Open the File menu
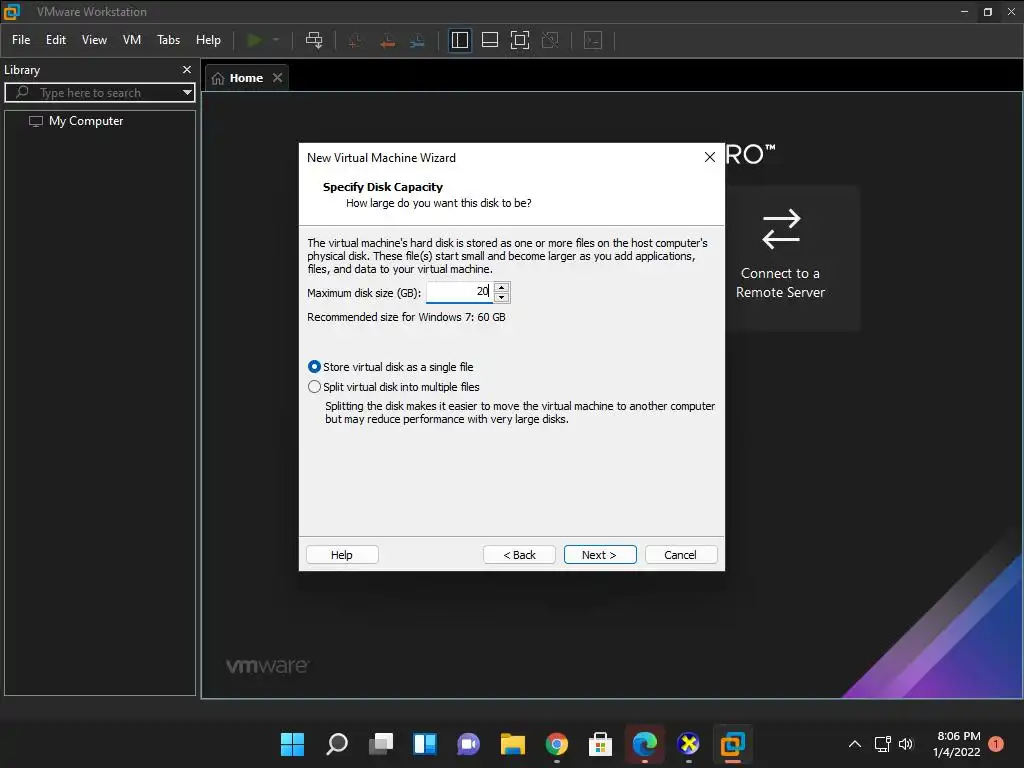Image resolution: width=1024 pixels, height=768 pixels. [x=21, y=40]
